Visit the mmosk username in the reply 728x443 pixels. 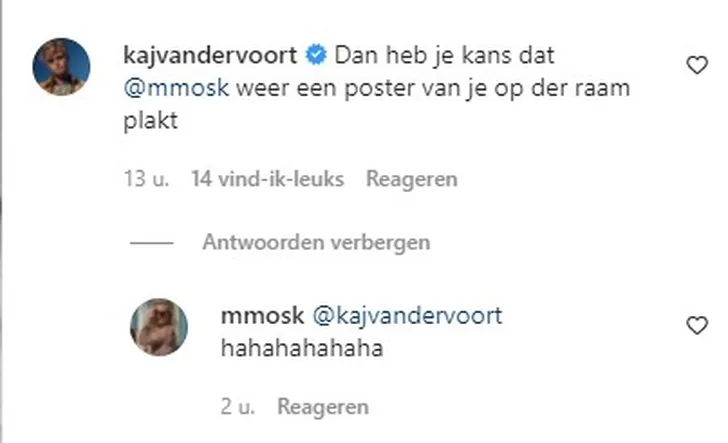point(262,316)
